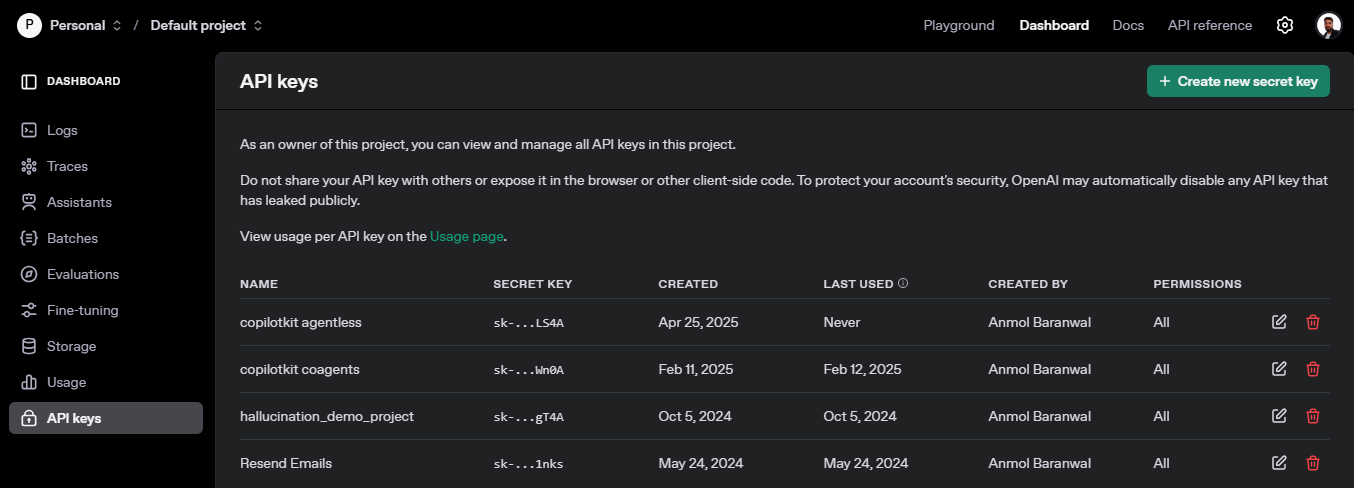Follow the Usage page link
Screen dimensions: 1354x488
[x=467, y=237]
